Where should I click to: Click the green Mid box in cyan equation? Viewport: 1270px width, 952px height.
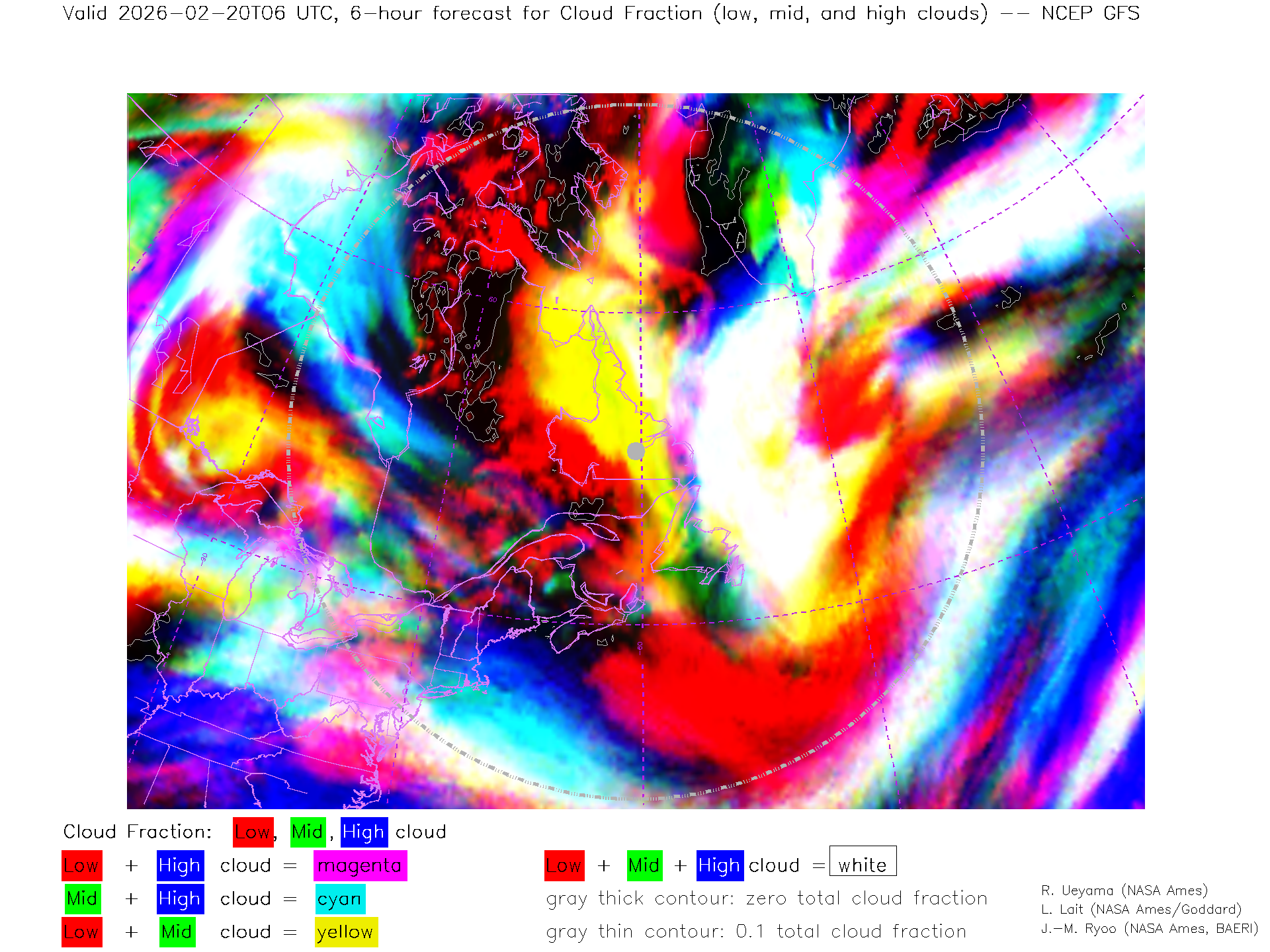pos(83,899)
